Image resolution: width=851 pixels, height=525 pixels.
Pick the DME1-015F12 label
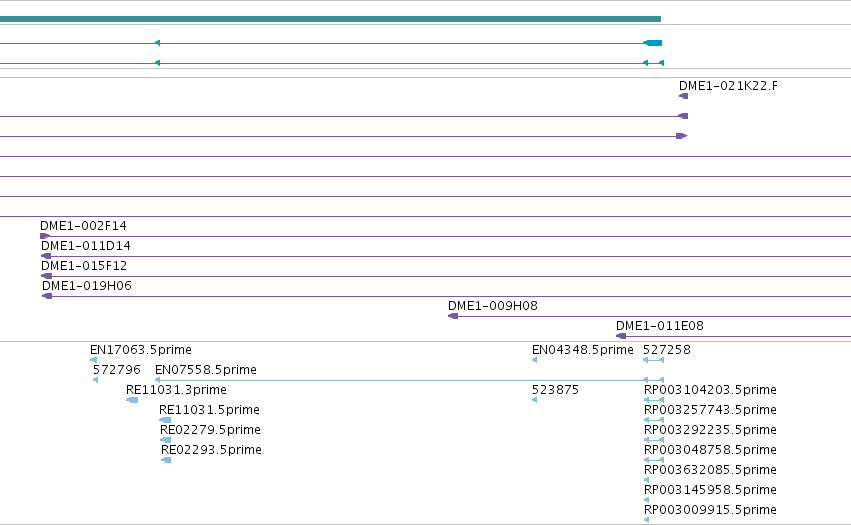tap(84, 265)
